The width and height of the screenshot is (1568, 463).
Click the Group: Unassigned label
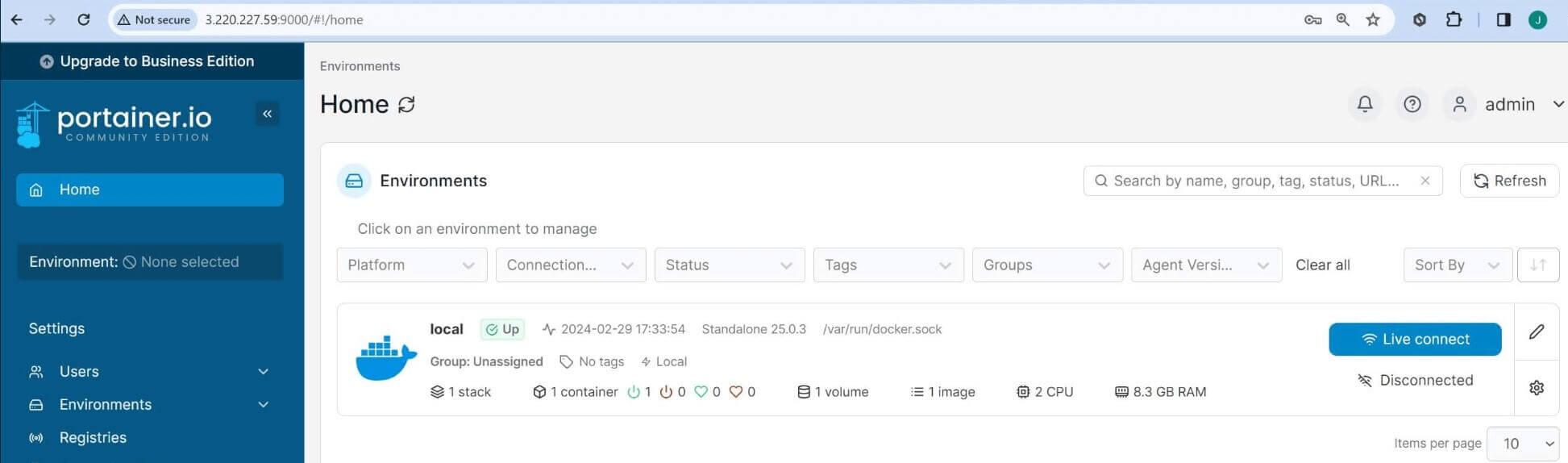(x=486, y=361)
